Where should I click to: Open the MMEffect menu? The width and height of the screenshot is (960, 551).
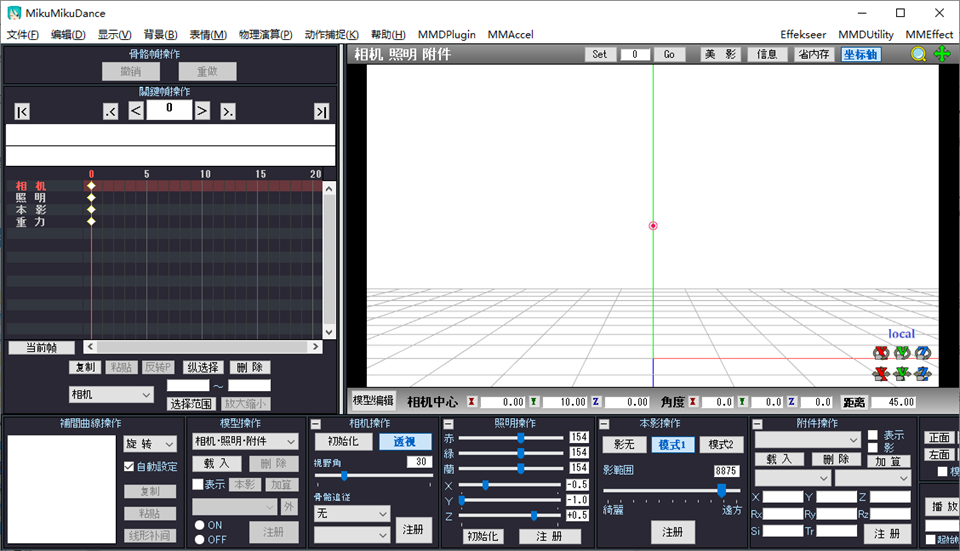[x=929, y=35]
